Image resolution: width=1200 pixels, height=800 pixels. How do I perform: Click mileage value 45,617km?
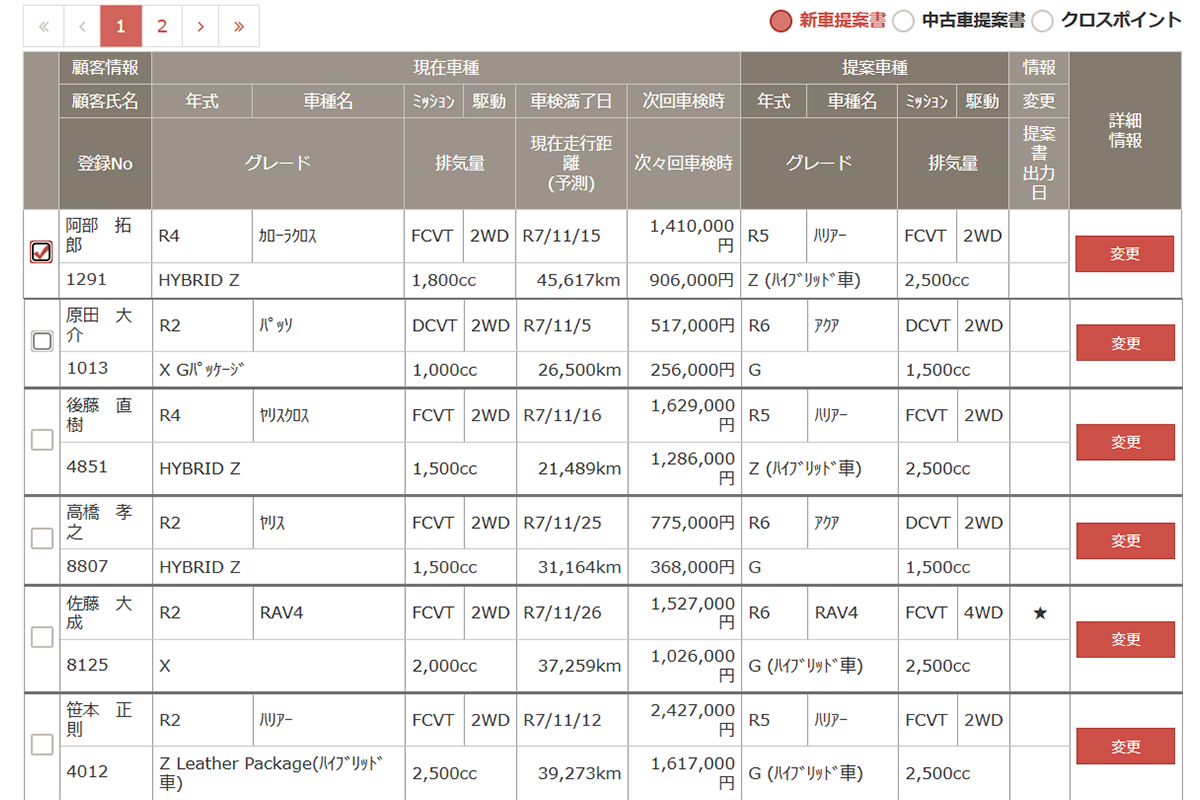[579, 281]
